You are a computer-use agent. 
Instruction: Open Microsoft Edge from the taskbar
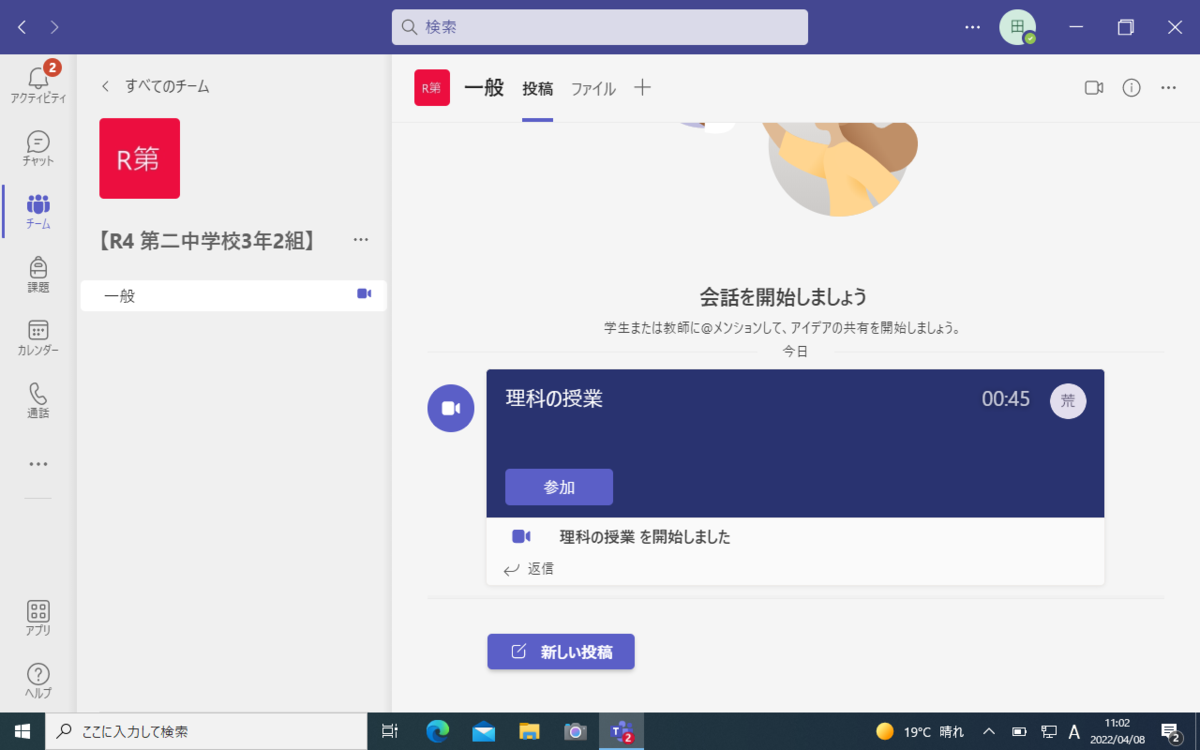(x=437, y=731)
